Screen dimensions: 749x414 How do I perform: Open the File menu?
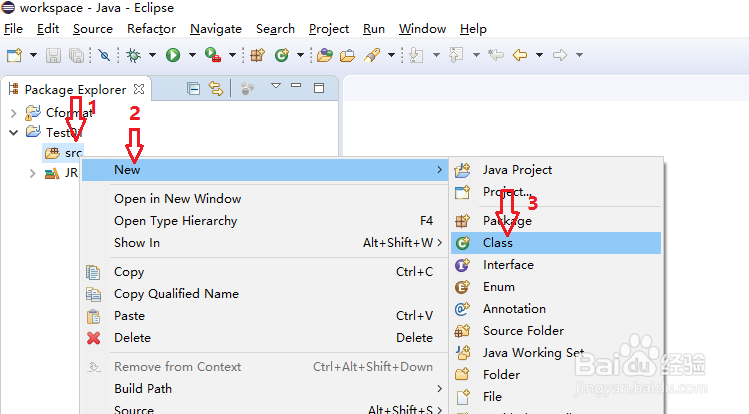click(13, 29)
